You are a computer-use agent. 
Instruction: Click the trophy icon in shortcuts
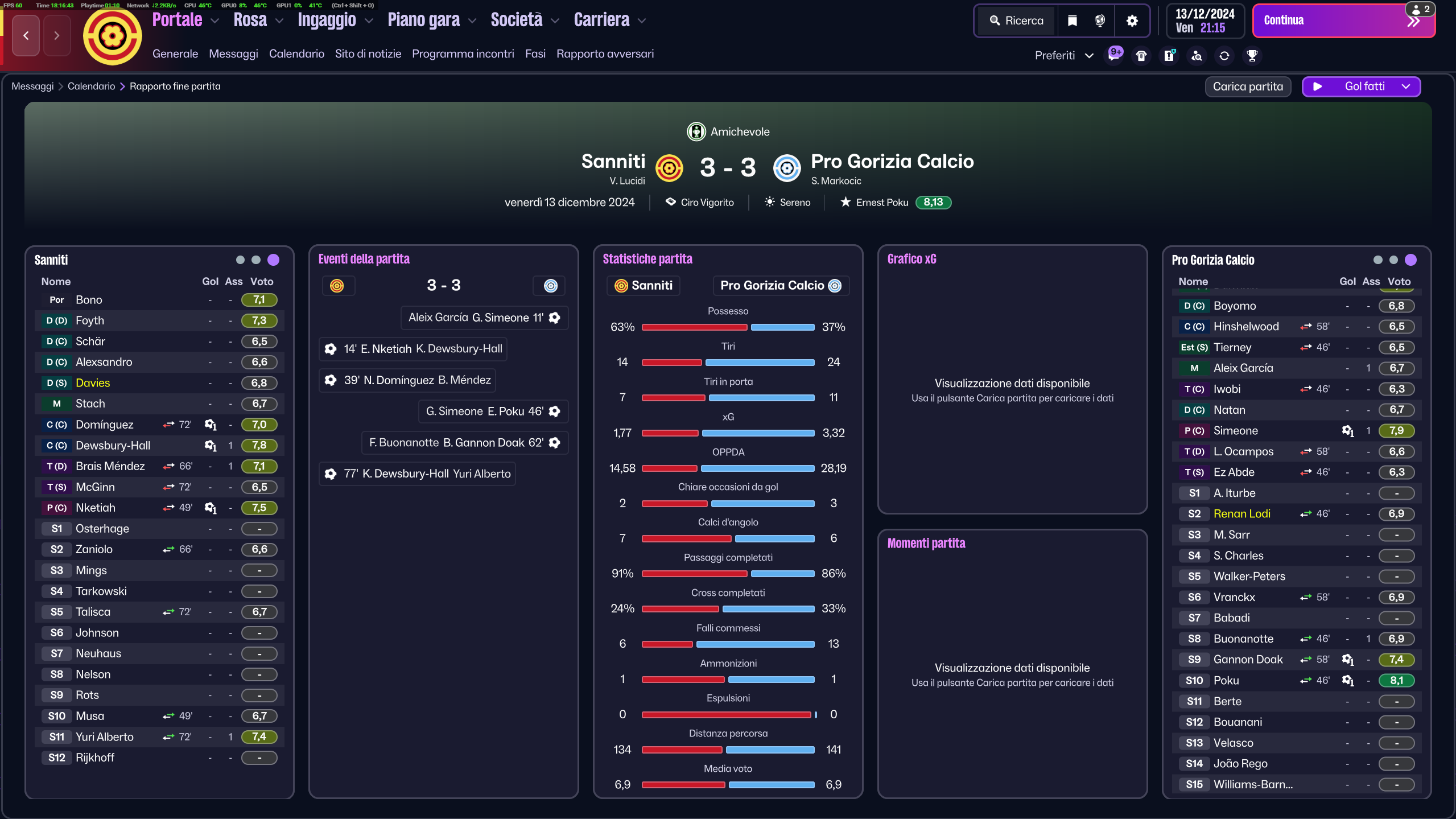[1252, 55]
